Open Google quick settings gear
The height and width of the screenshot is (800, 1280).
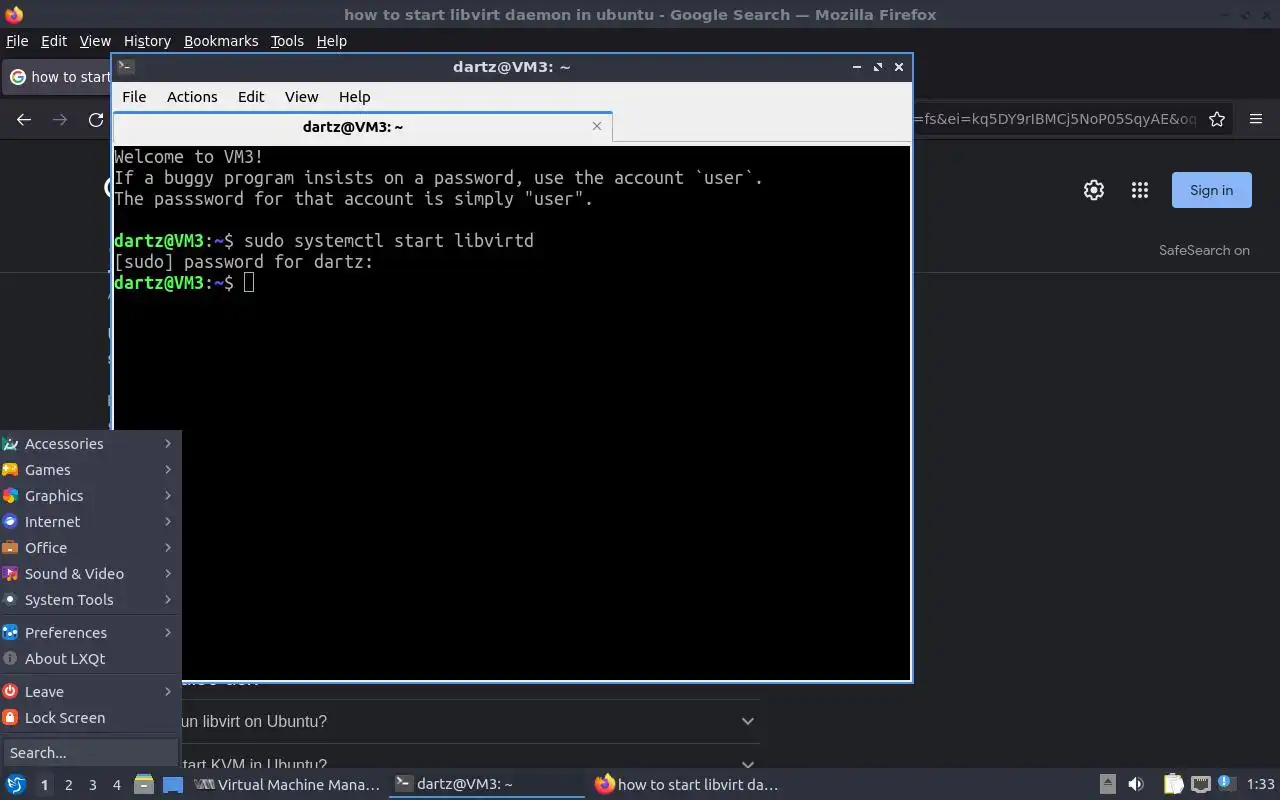[x=1094, y=190]
